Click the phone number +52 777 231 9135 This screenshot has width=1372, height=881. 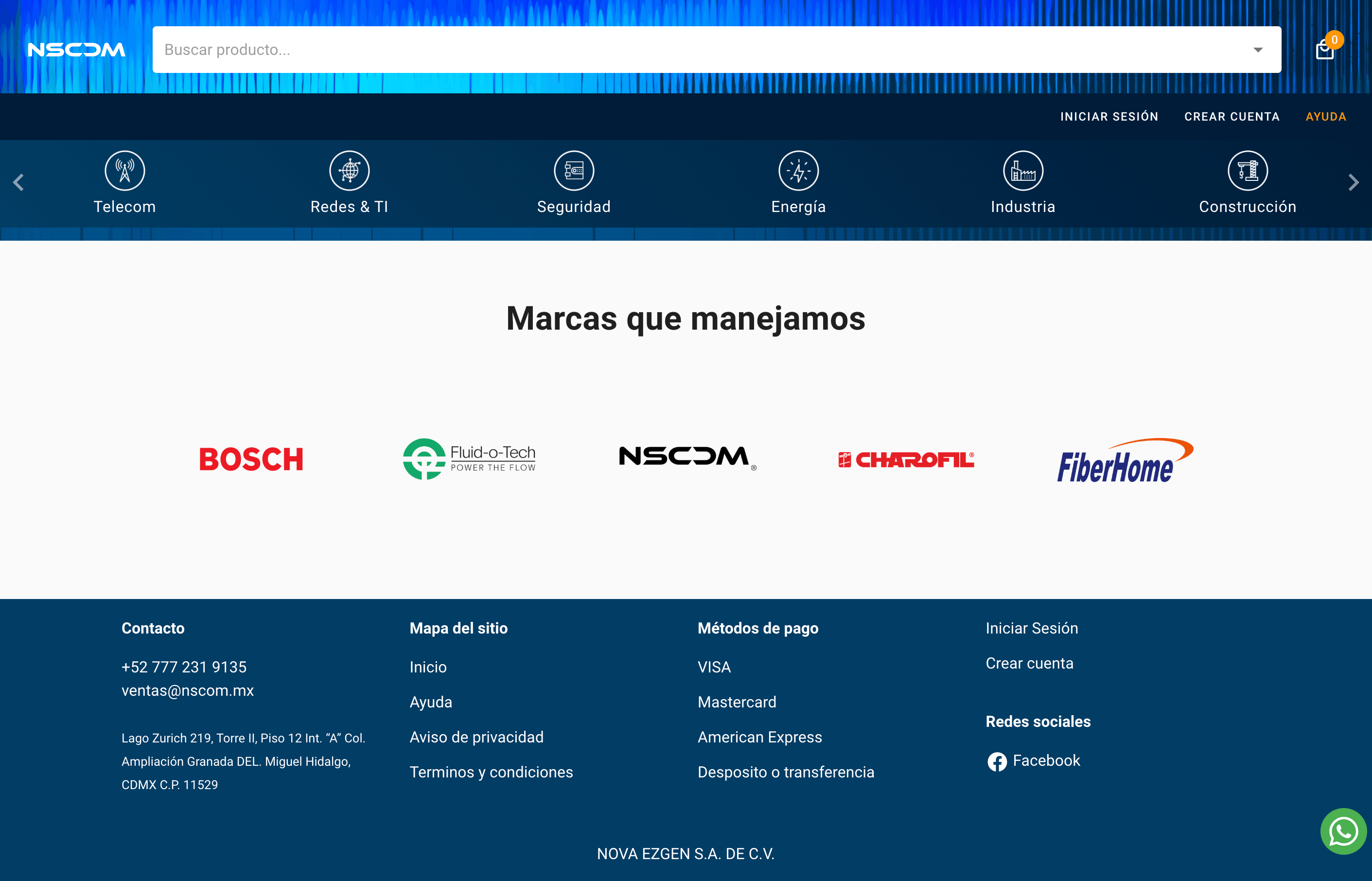[184, 667]
